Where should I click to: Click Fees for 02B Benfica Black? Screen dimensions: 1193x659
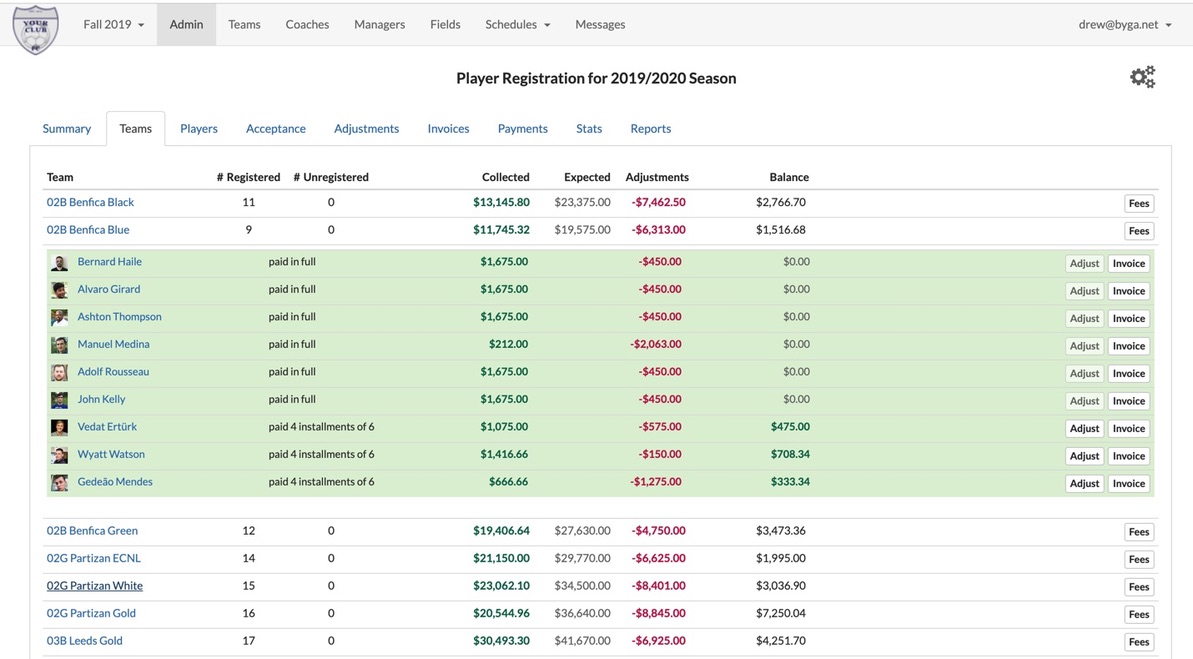click(1138, 202)
